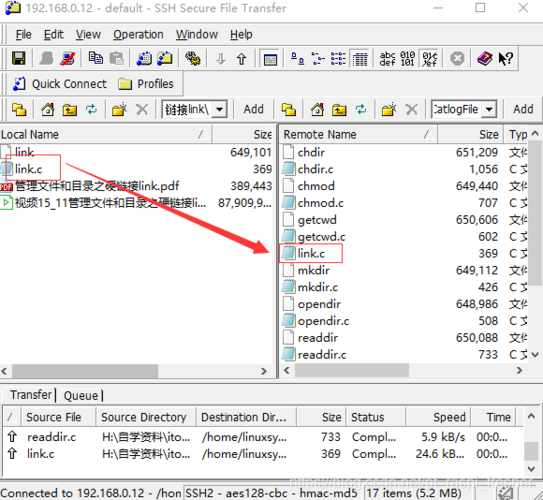
Task: Click the local pane Delete X icon
Action: (x=142, y=109)
